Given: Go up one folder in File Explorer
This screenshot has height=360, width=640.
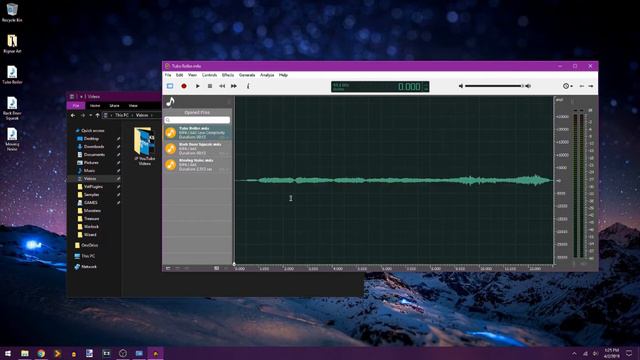Looking at the screenshot, I should [x=97, y=116].
